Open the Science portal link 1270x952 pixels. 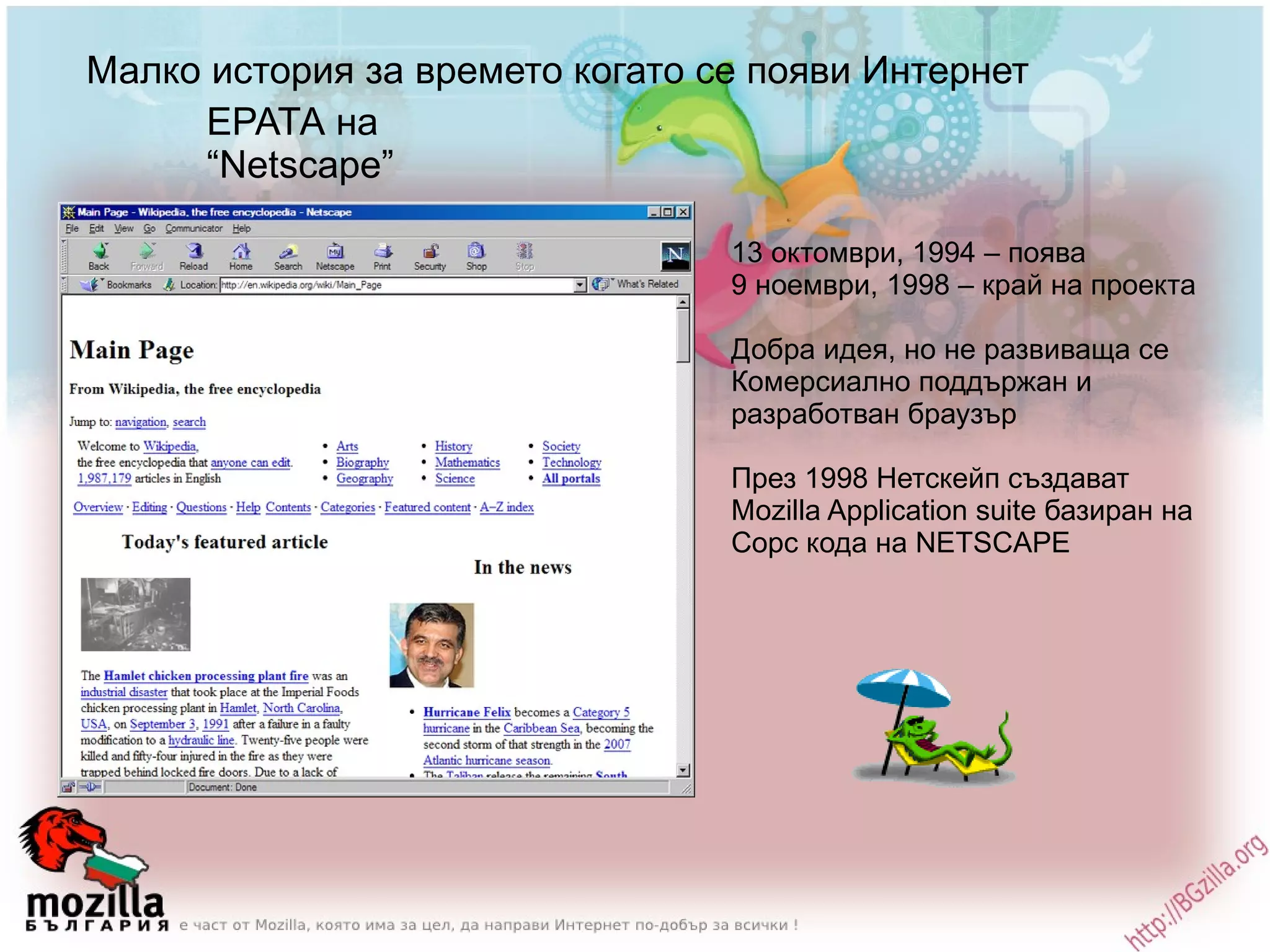455,479
